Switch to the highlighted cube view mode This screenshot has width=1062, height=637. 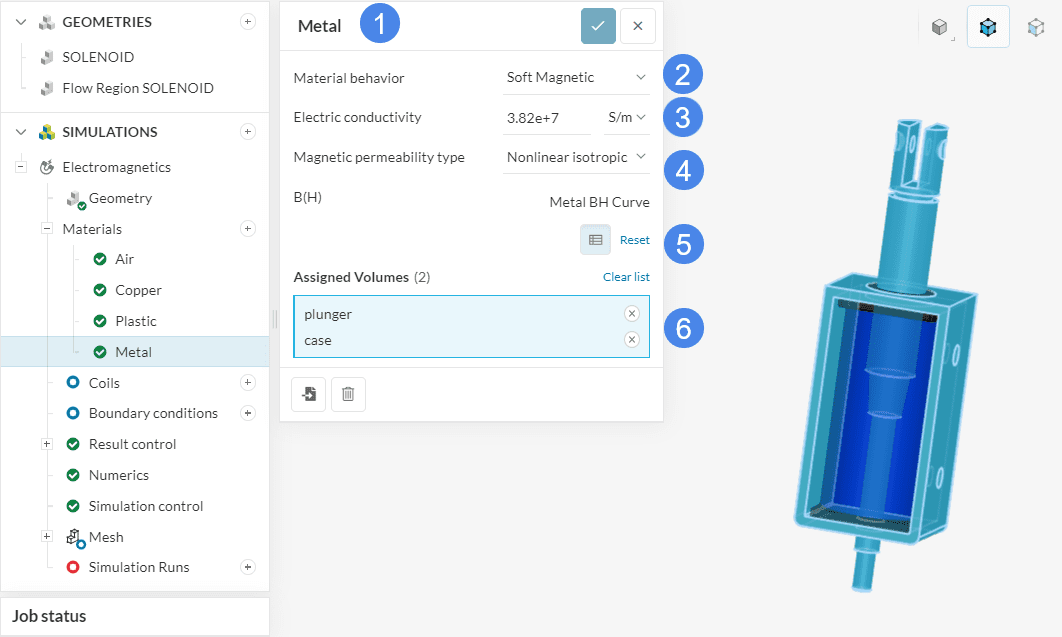(x=988, y=28)
